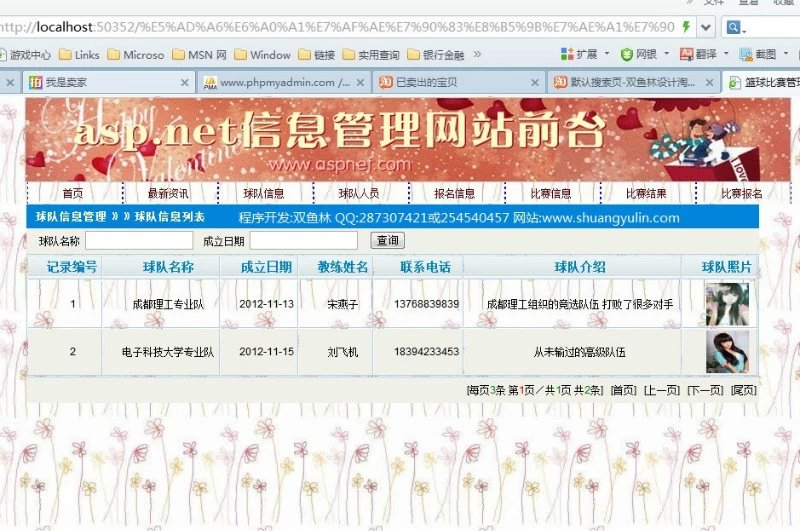800x531 pixels.
Task: Click the 从未输过的高级队伍 description cell
Action: tap(580, 352)
